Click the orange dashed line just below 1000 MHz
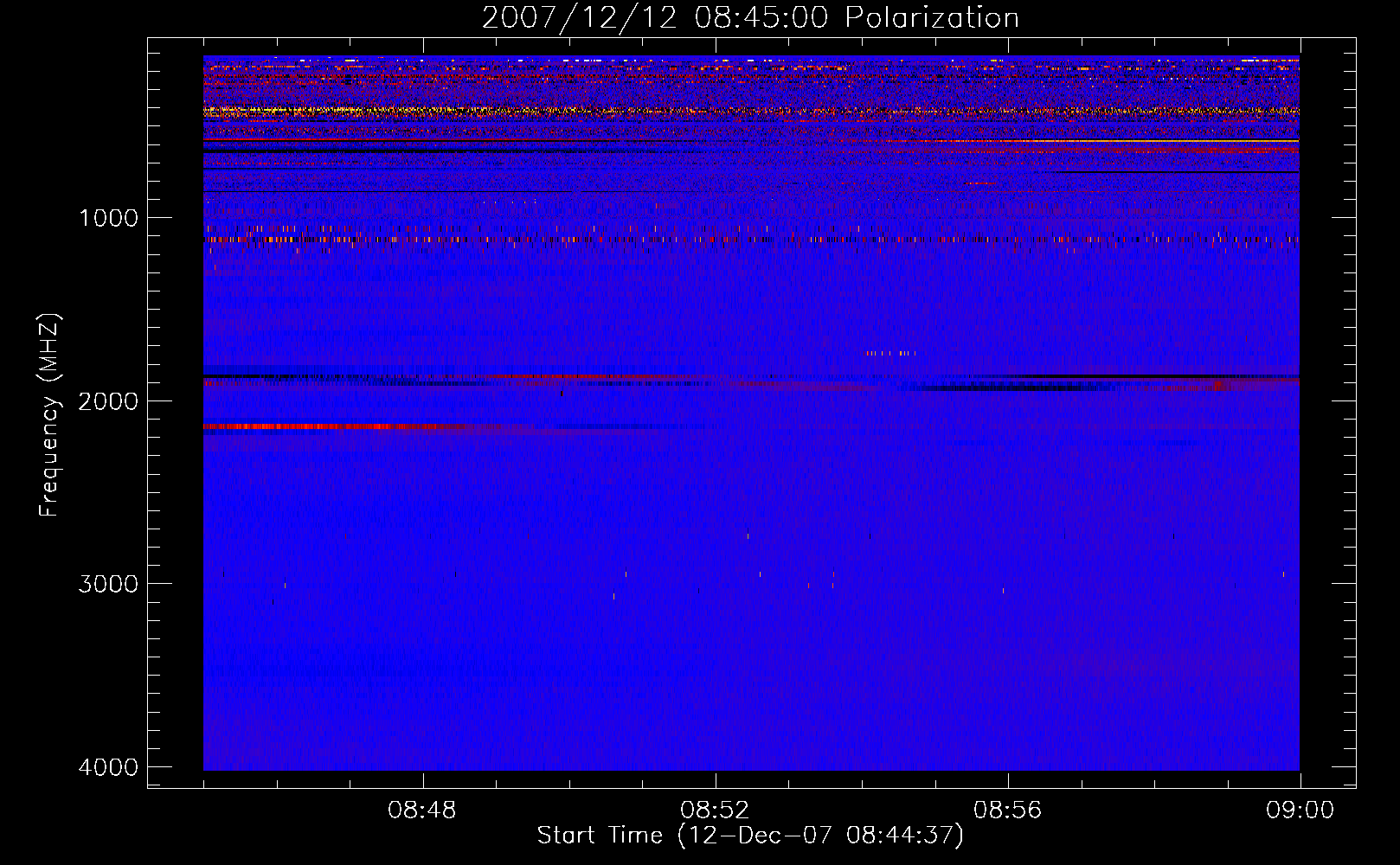This screenshot has height=865, width=1400. point(751,240)
